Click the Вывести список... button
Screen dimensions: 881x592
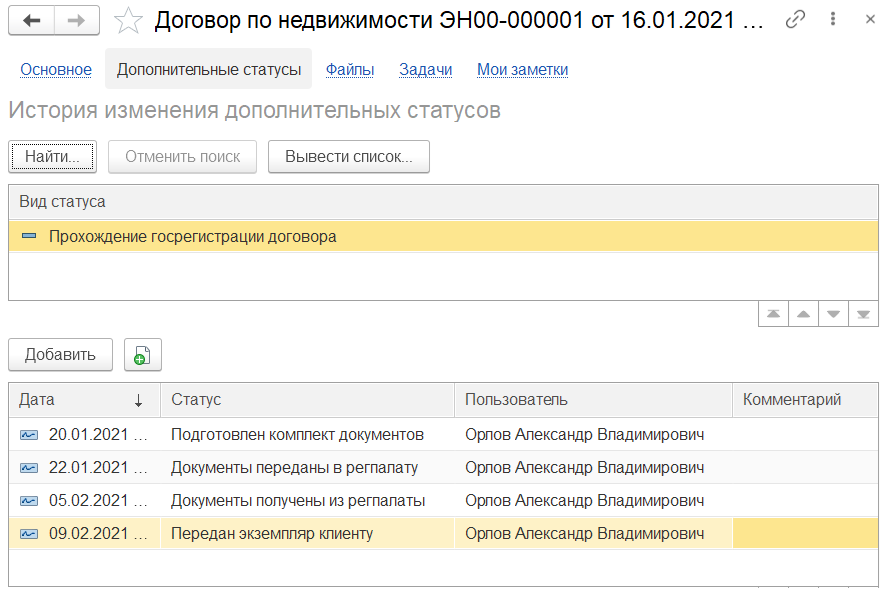tap(348, 157)
